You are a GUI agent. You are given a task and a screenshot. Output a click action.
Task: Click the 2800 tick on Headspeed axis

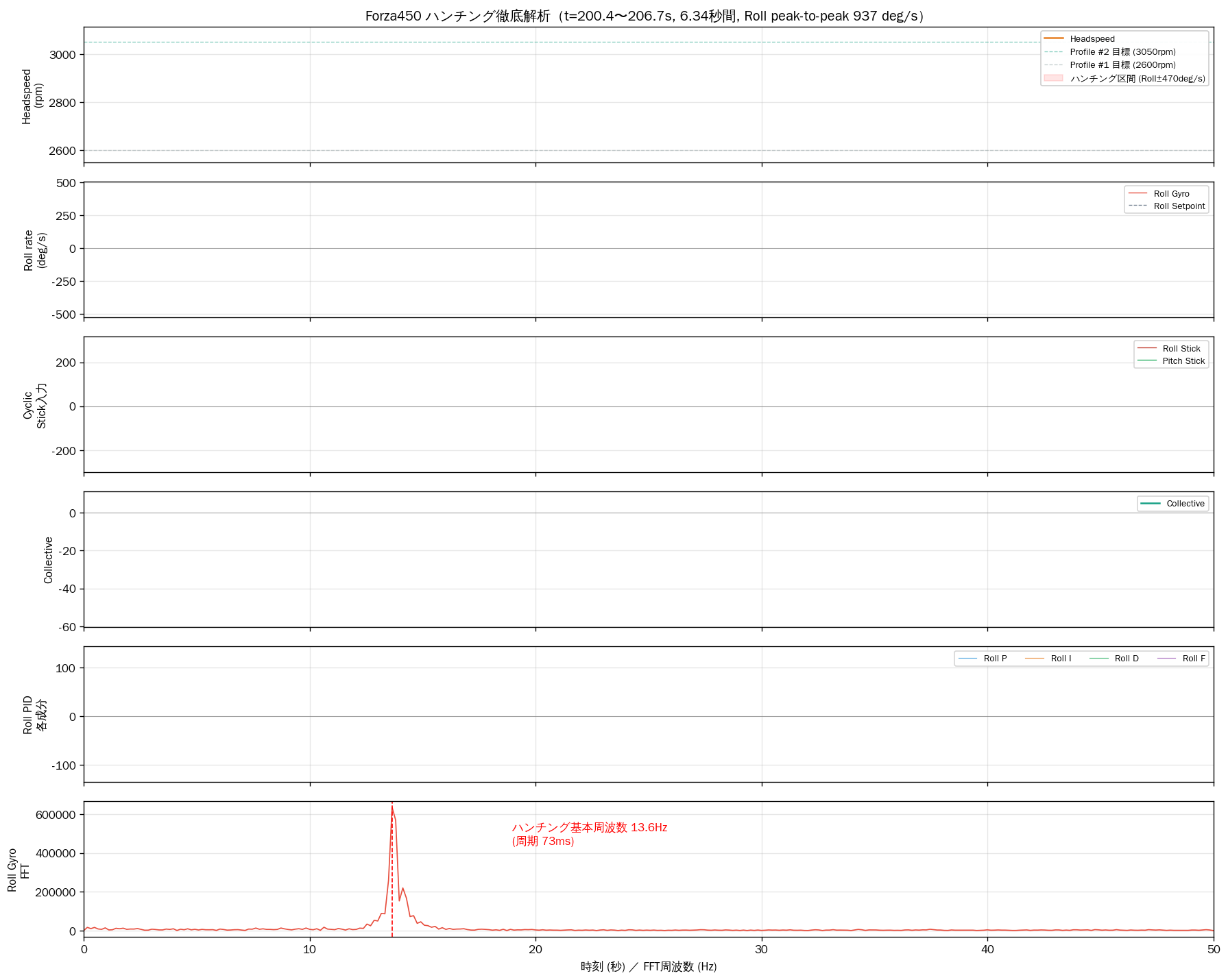[62, 103]
